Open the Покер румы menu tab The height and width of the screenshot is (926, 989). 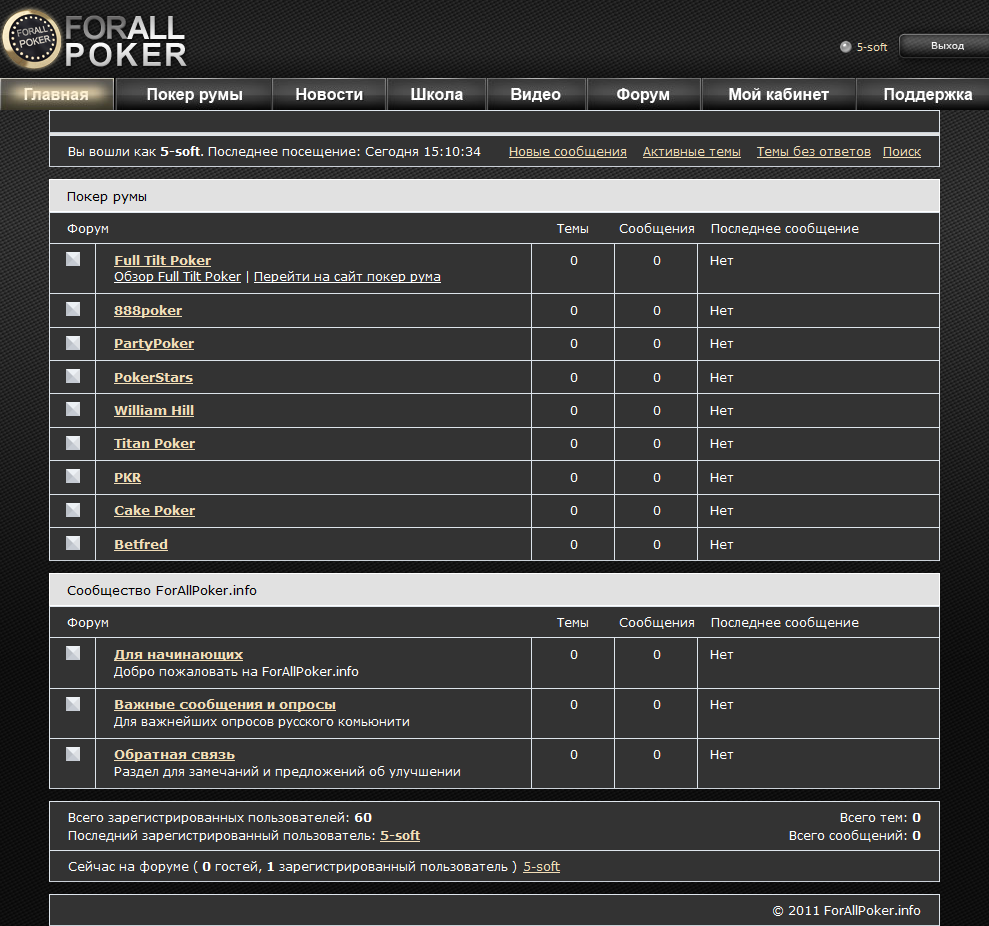194,95
